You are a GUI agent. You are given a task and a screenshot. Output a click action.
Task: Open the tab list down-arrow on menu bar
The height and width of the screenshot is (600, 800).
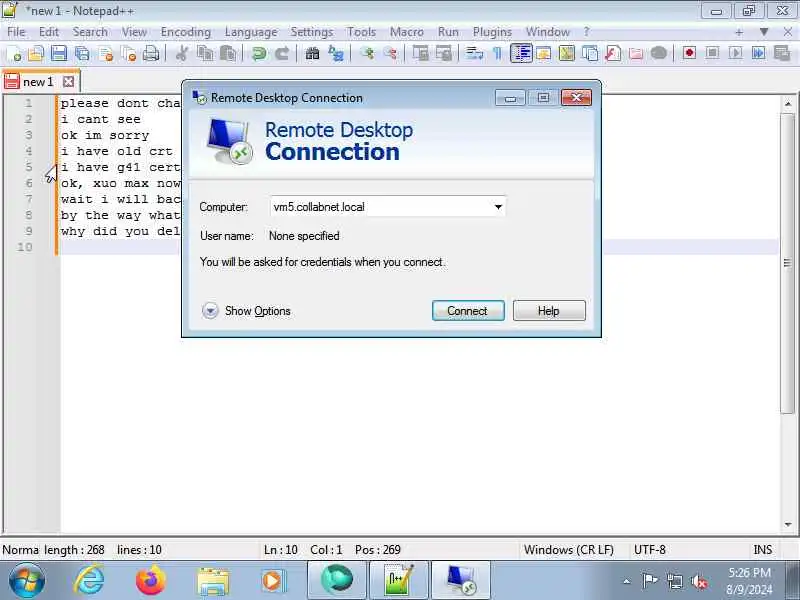click(x=764, y=32)
